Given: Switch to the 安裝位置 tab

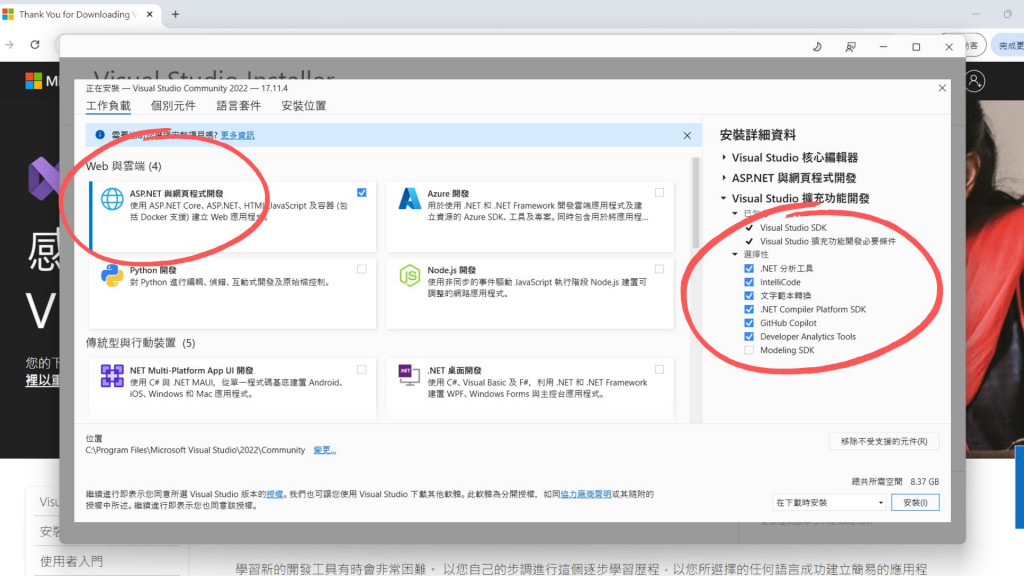Looking at the screenshot, I should [x=304, y=106].
